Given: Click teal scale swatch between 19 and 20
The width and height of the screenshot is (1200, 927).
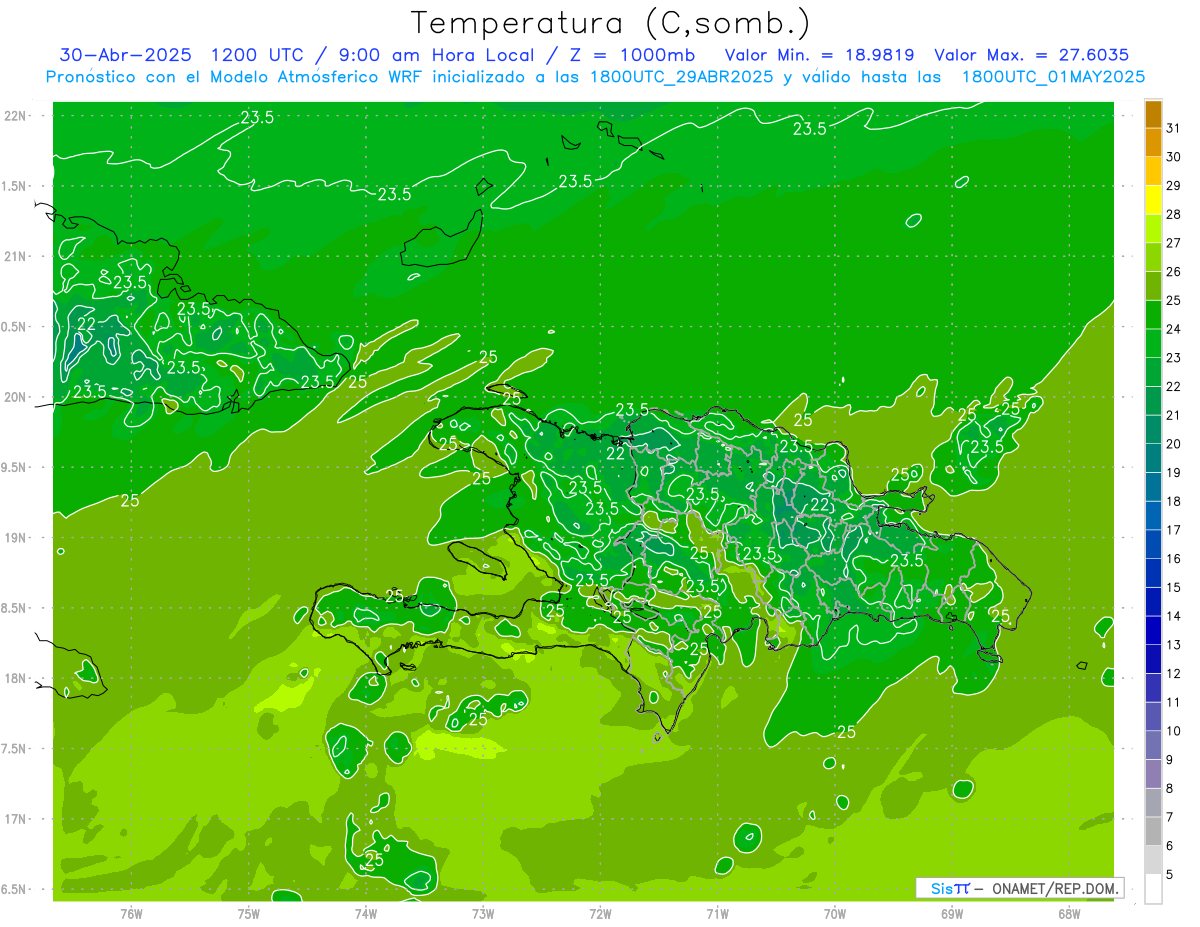Looking at the screenshot, I should point(1153,458).
